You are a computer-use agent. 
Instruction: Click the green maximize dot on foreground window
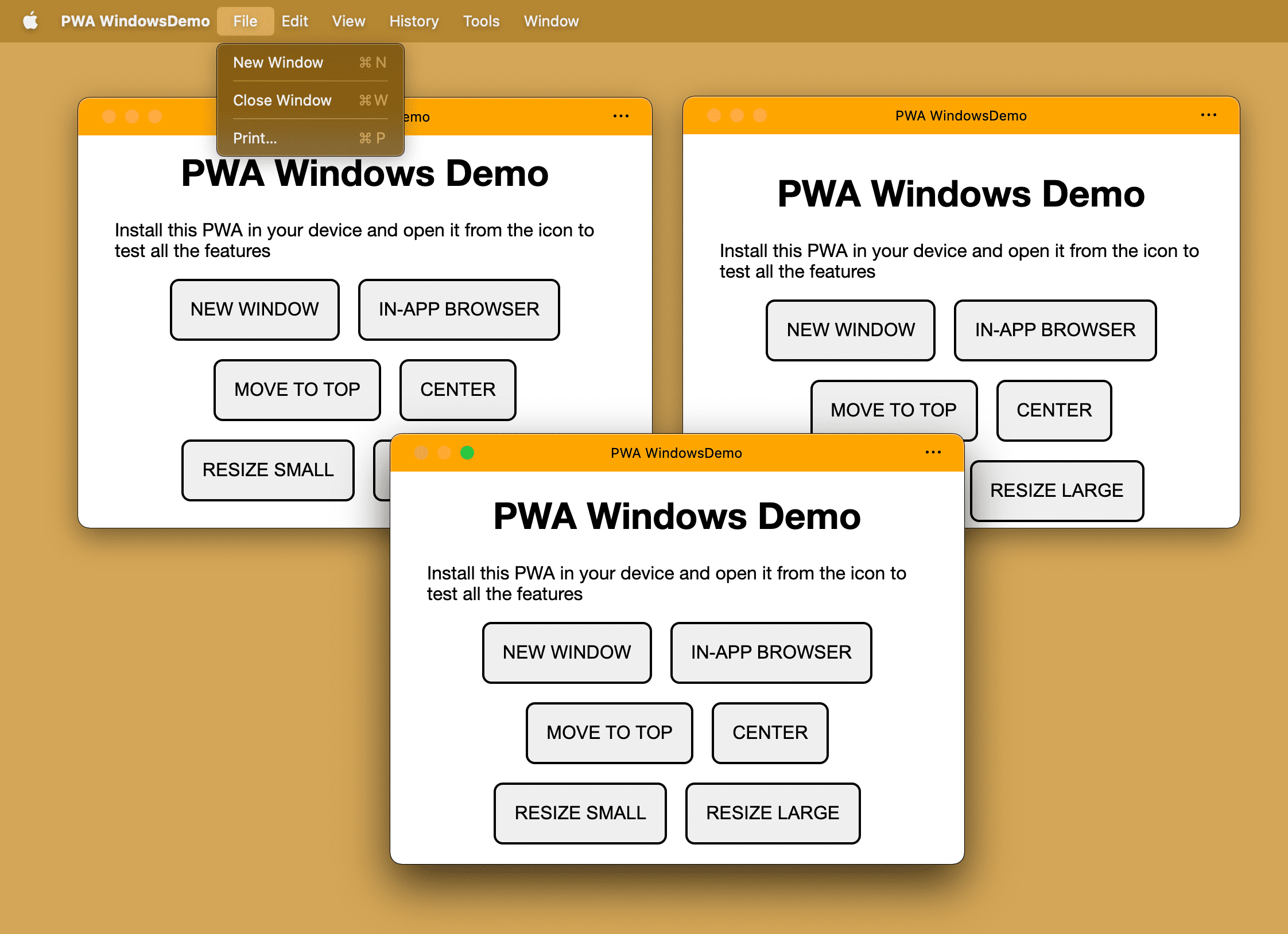(466, 452)
